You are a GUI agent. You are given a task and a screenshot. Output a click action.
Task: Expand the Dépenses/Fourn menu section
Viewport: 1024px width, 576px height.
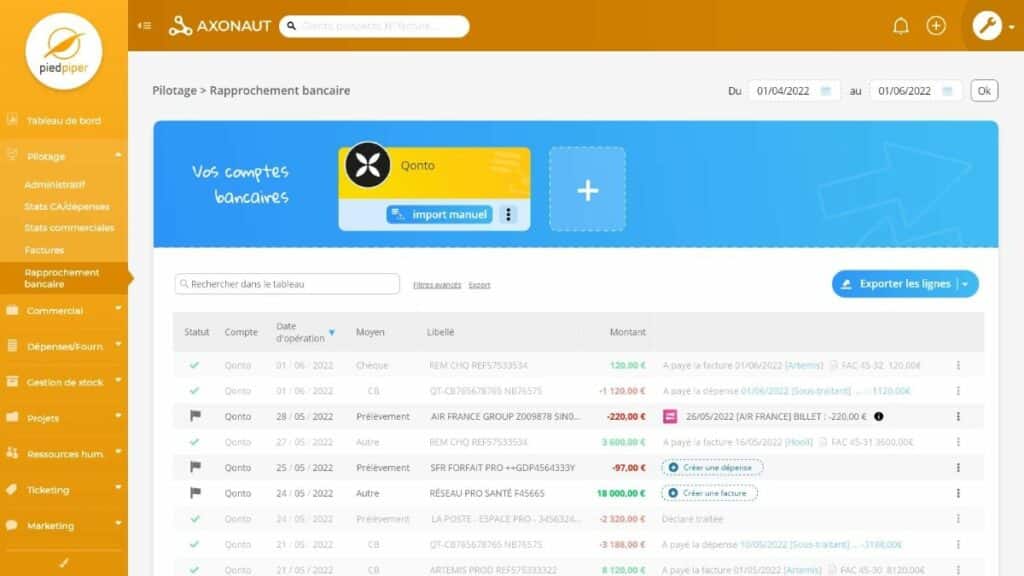118,344
